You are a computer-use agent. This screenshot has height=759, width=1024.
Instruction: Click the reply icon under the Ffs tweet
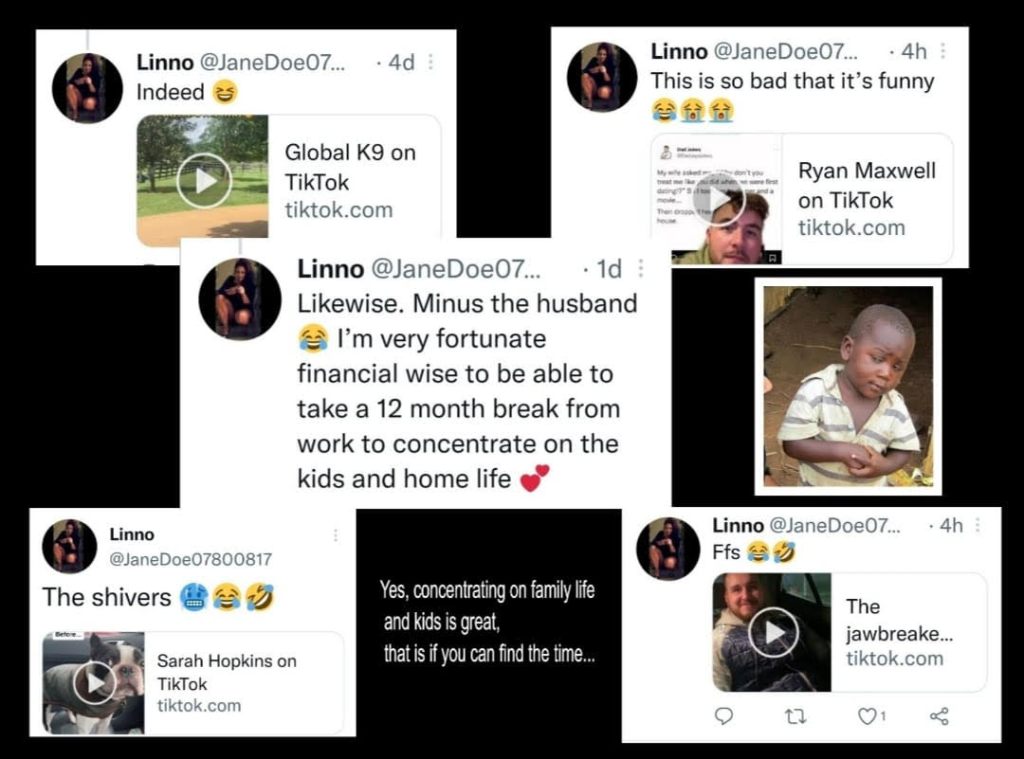[x=726, y=715]
